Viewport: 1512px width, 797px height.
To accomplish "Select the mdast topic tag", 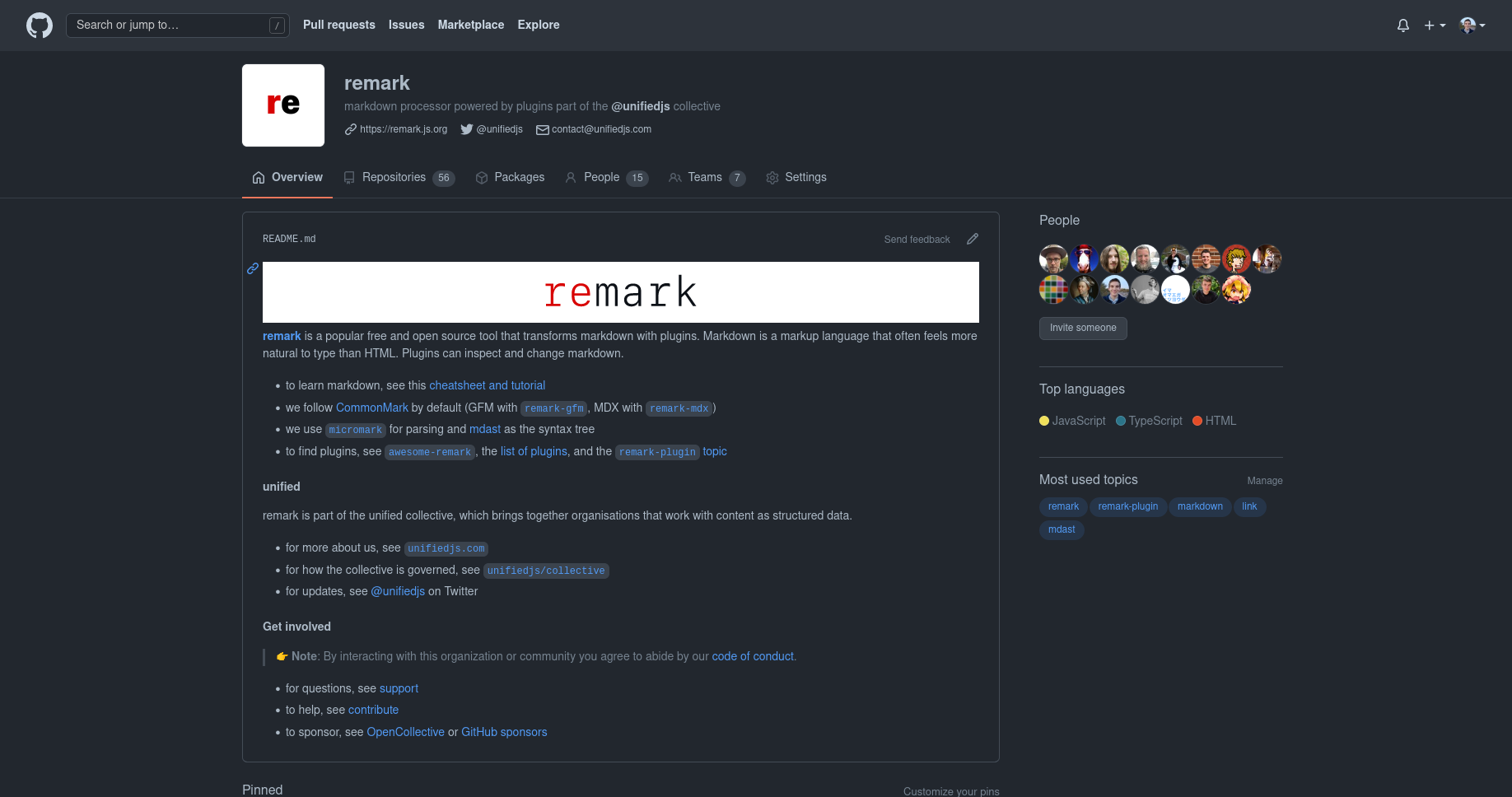I will coord(1062,529).
